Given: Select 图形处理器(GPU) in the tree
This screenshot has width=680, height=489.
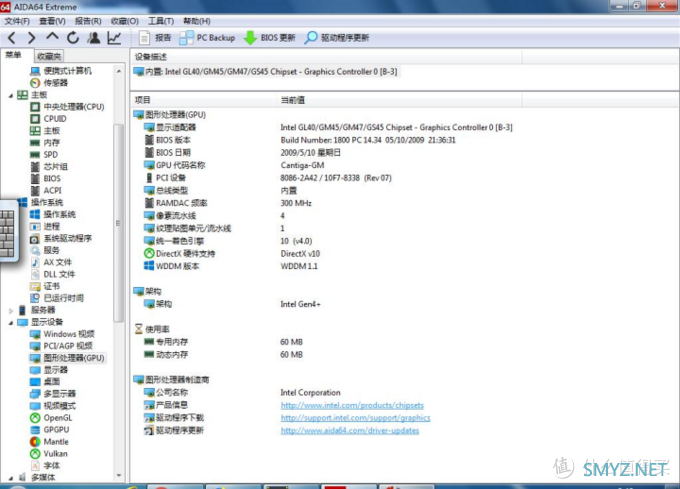Looking at the screenshot, I should (x=67, y=358).
